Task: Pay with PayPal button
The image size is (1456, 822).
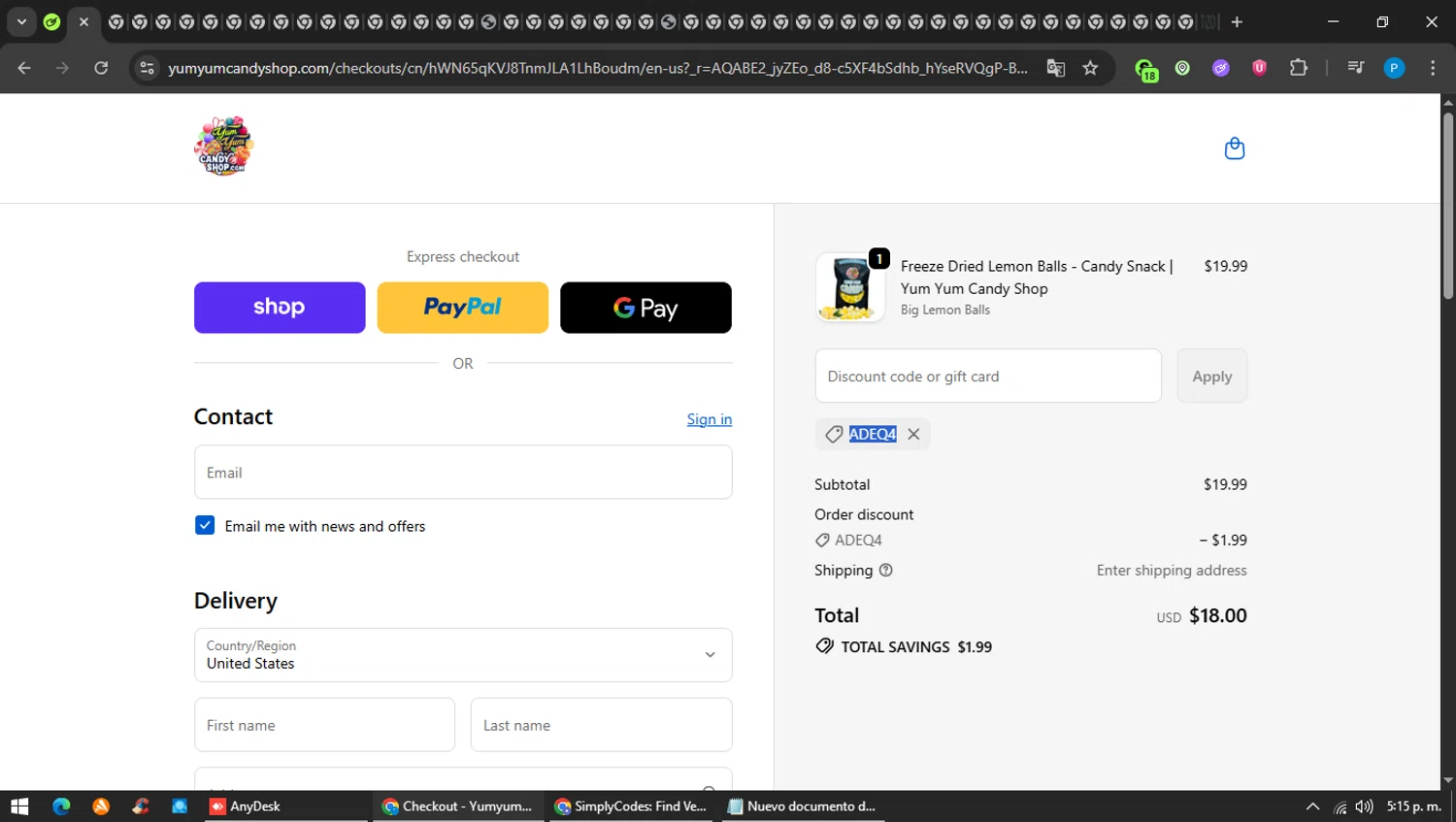Action: click(463, 308)
